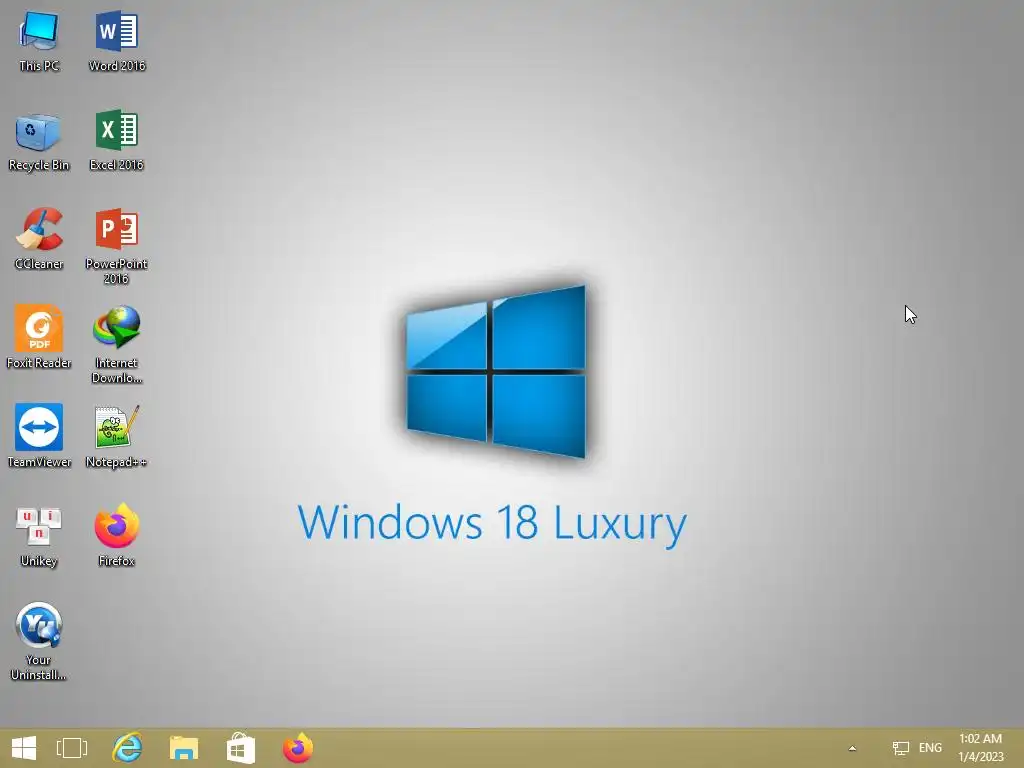The width and height of the screenshot is (1024, 768).
Task: Expand the hidden system tray icons arrow
Action: coord(852,748)
